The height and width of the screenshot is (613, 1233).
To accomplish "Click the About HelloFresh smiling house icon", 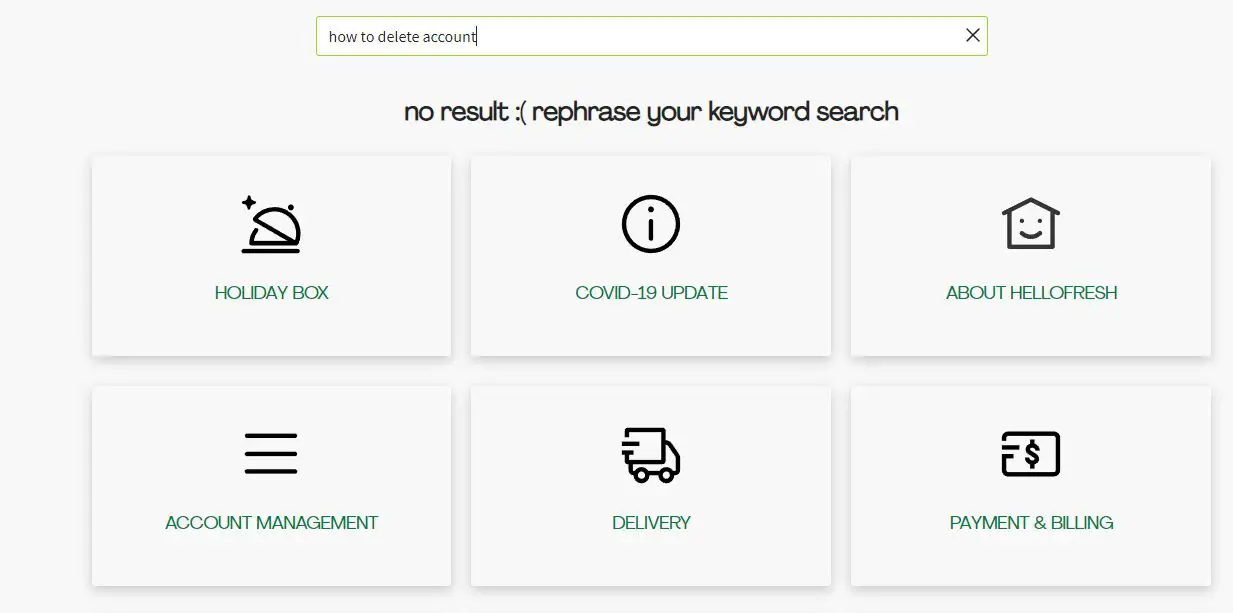I will [1030, 224].
